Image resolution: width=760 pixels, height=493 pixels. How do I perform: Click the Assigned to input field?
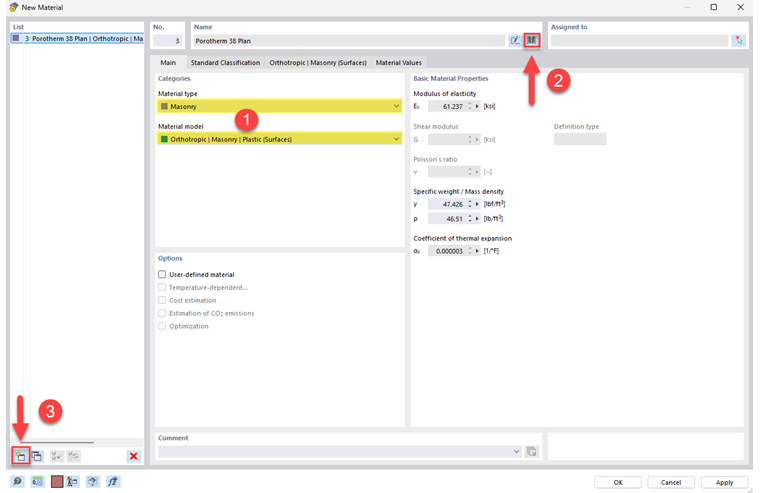click(x=639, y=41)
